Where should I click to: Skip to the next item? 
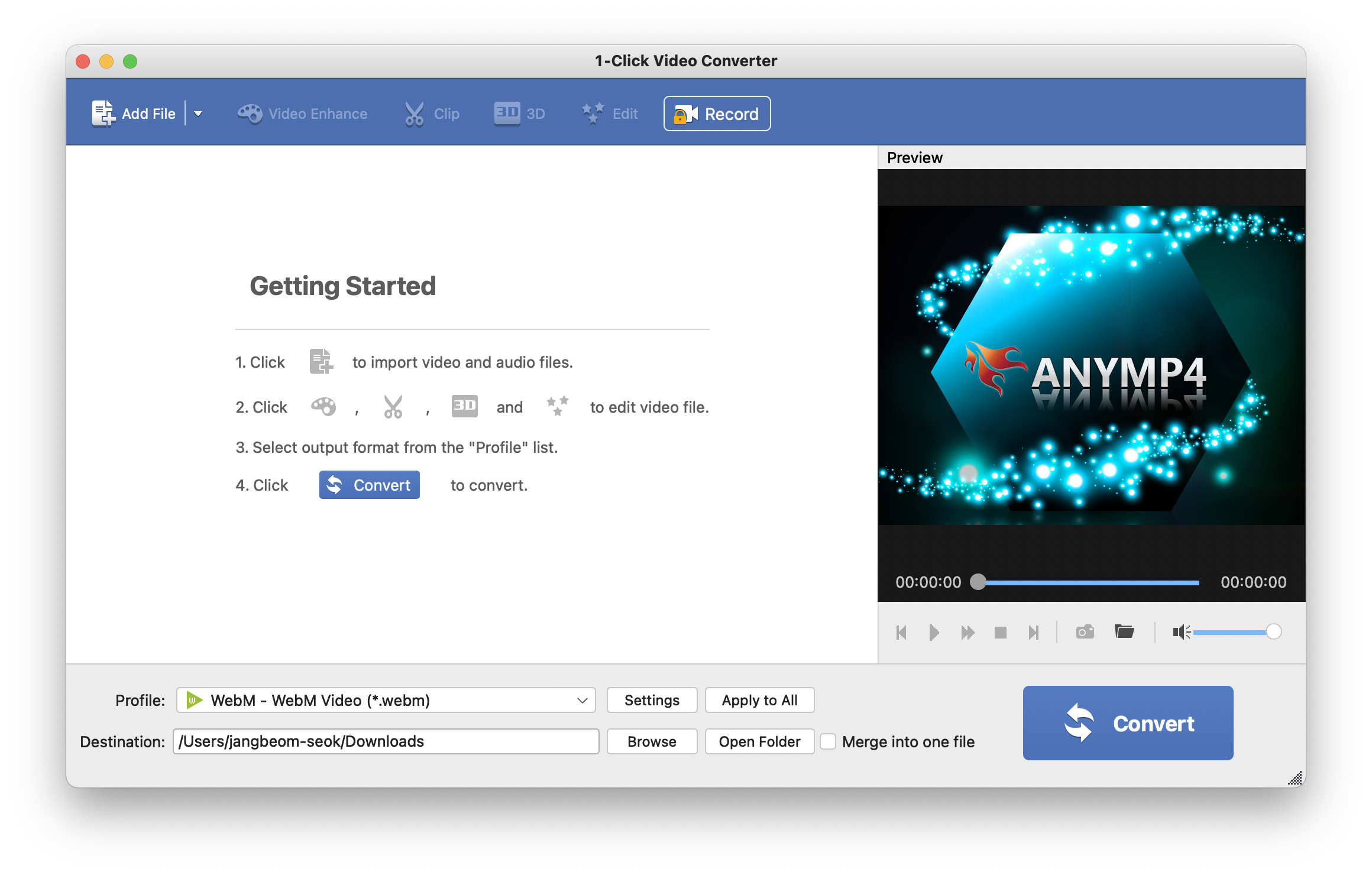[x=1033, y=633]
